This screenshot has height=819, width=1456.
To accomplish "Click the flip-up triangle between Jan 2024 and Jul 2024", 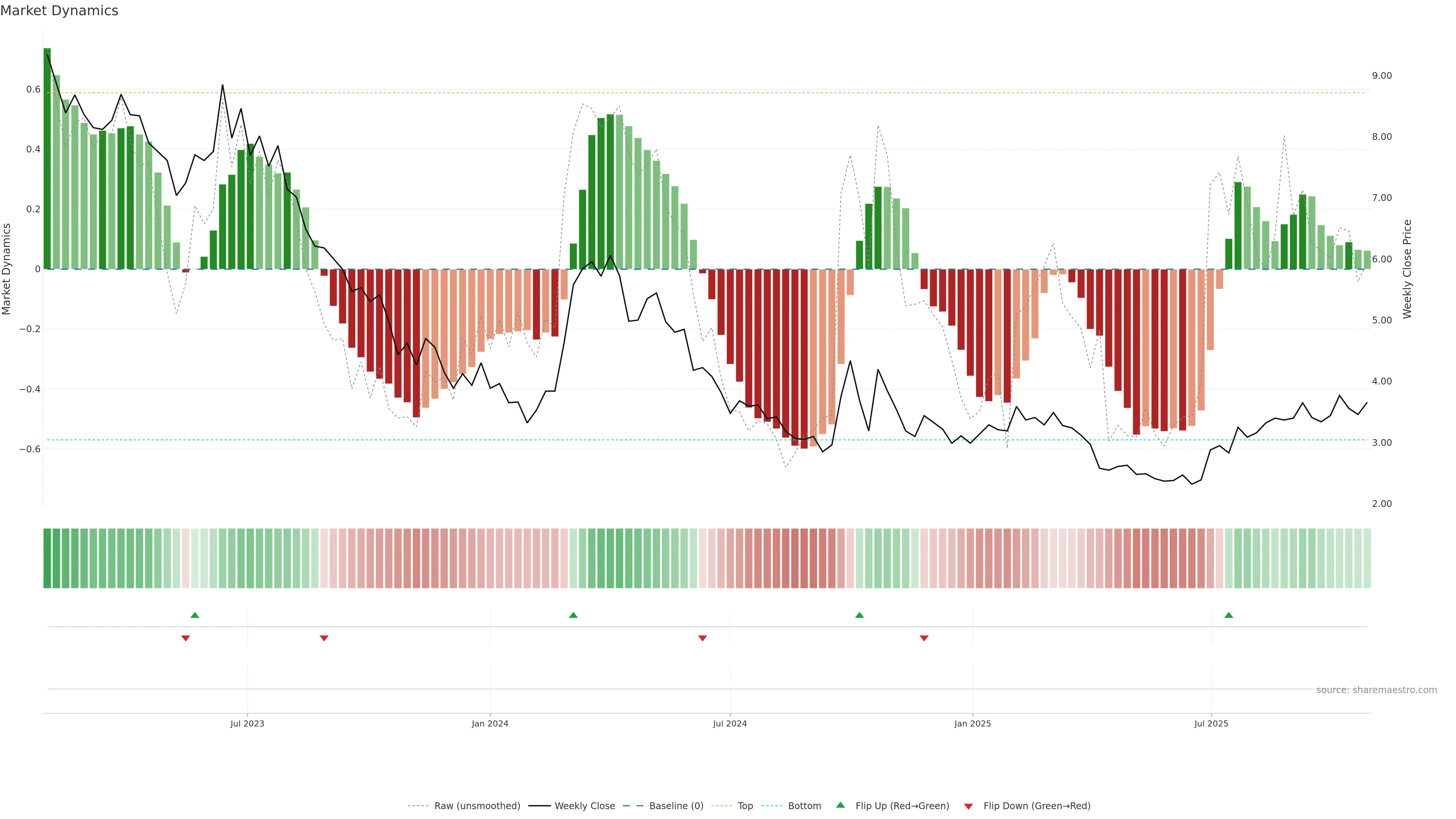I will pyautogui.click(x=573, y=615).
